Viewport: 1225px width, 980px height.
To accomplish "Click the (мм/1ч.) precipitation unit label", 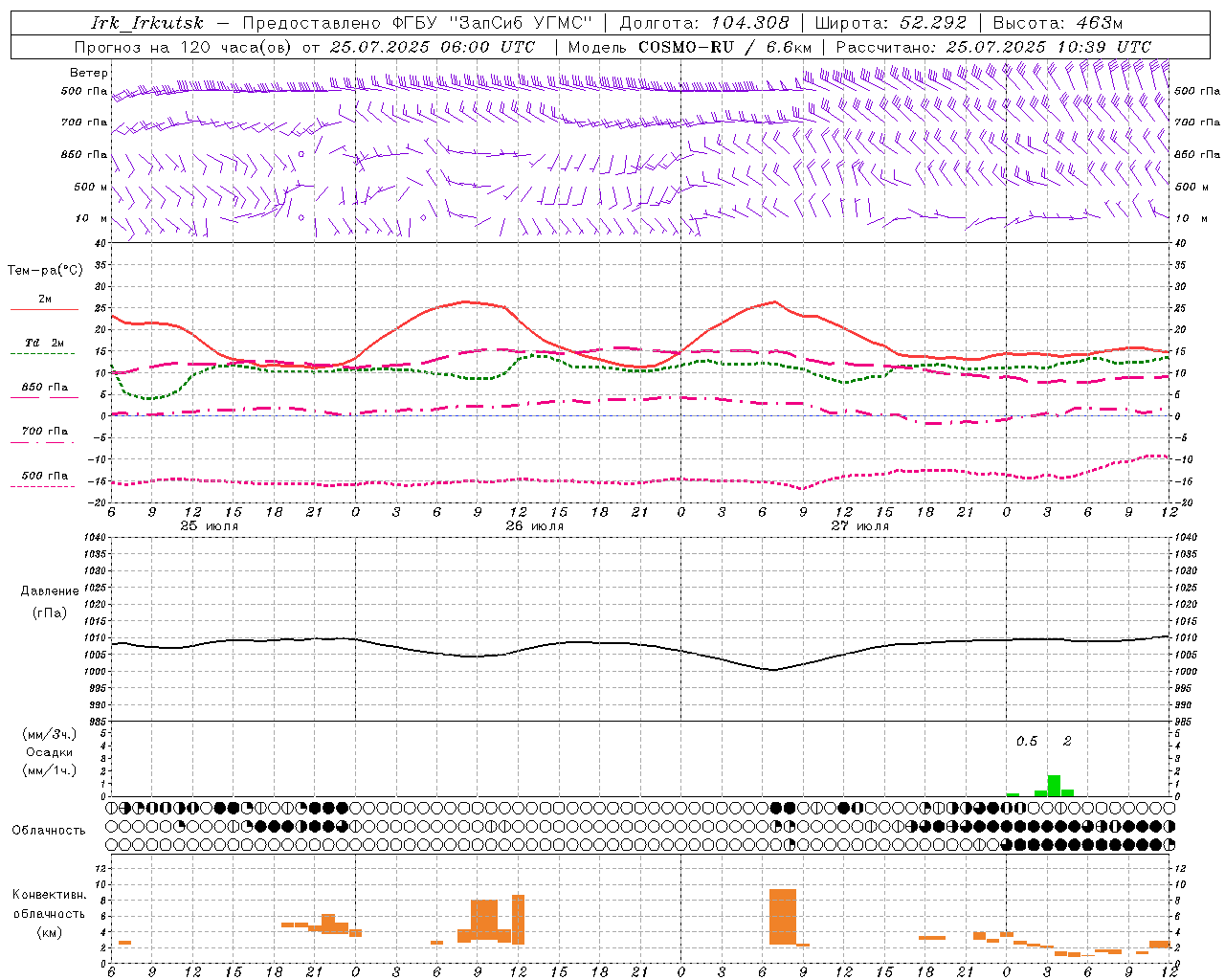I will (x=50, y=770).
